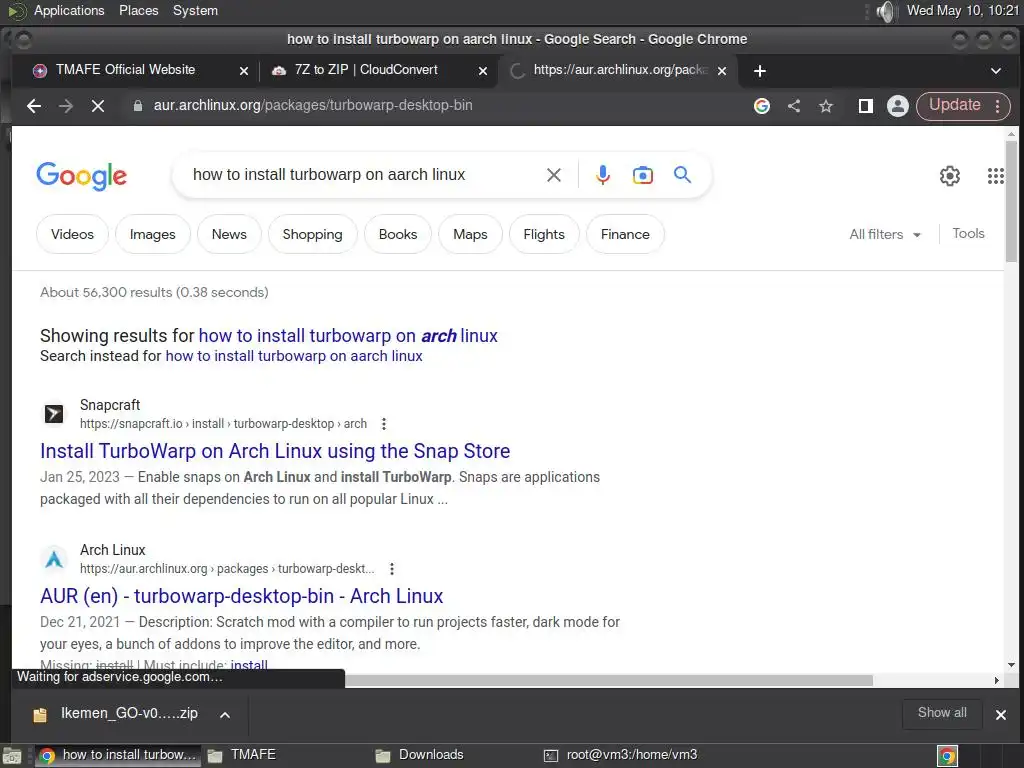Screen dimensions: 1024x768
Task: Filter results by Images
Action: coord(153,234)
